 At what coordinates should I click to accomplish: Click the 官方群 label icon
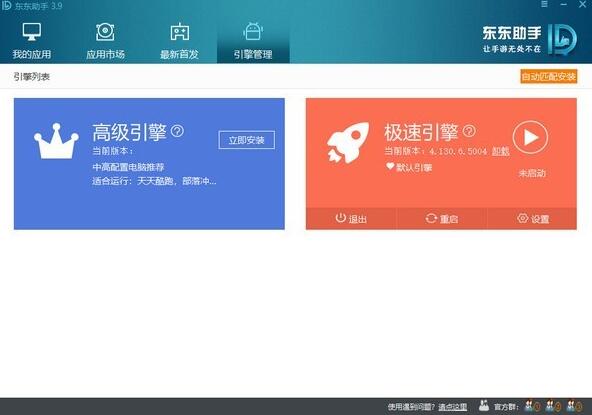[x=484, y=406]
